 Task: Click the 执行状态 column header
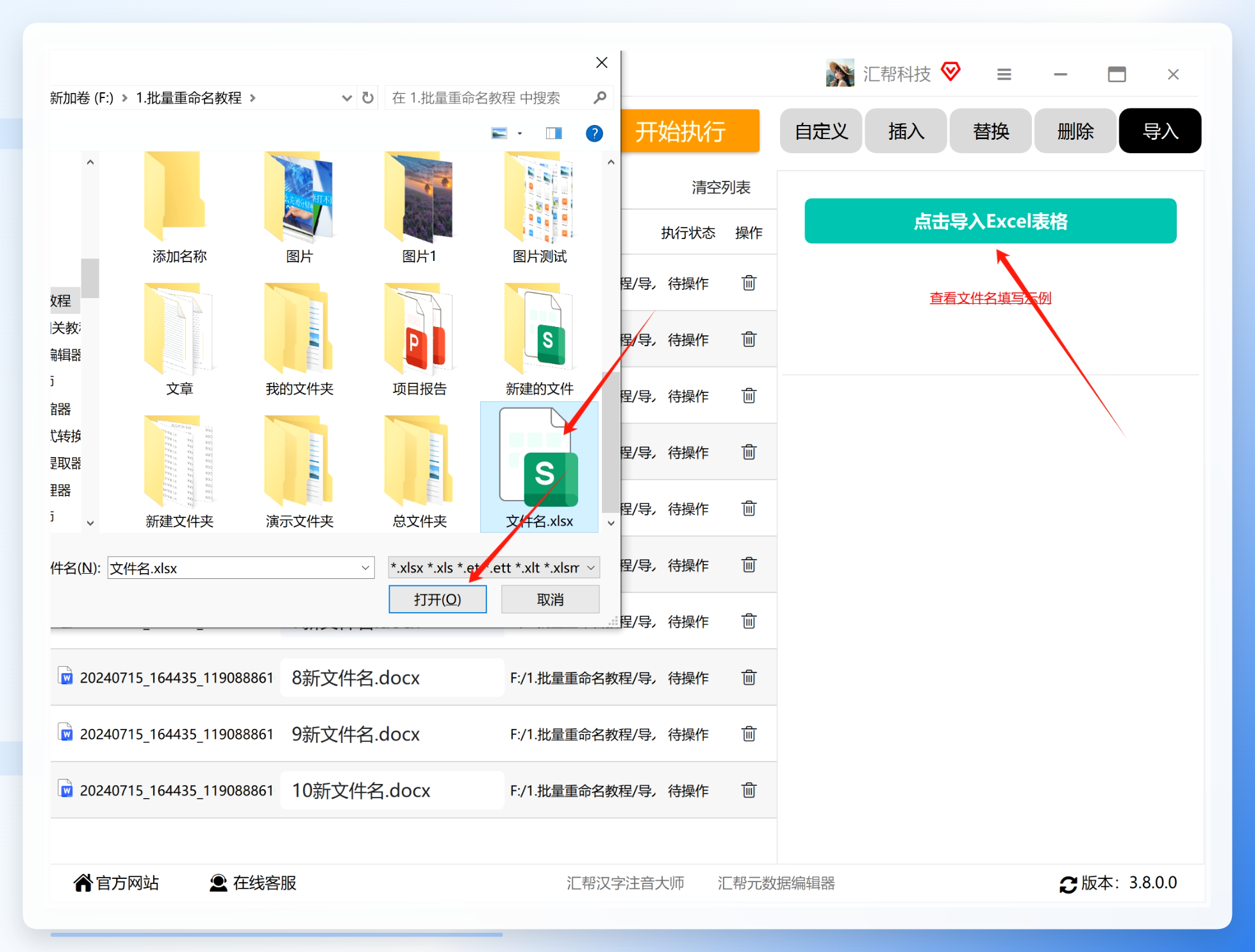(688, 233)
